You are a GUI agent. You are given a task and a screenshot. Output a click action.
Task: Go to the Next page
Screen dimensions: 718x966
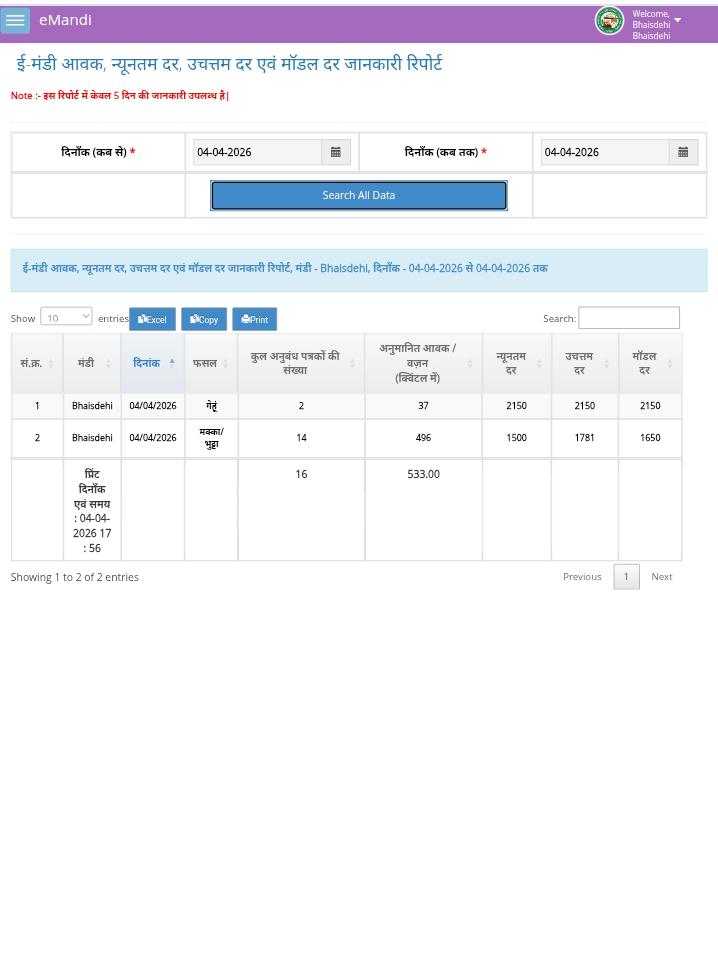[x=661, y=576]
